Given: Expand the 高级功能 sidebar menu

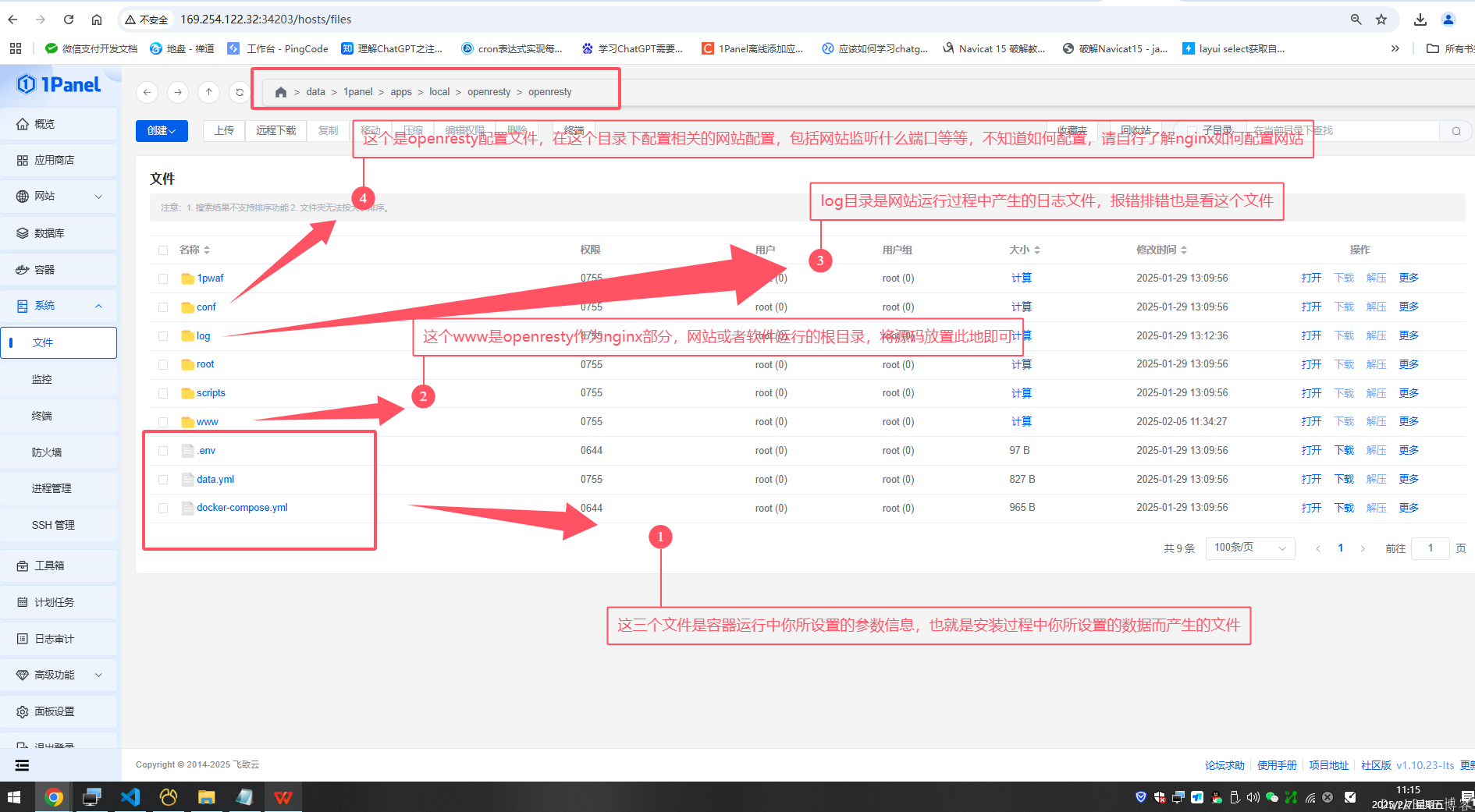Looking at the screenshot, I should tap(59, 675).
